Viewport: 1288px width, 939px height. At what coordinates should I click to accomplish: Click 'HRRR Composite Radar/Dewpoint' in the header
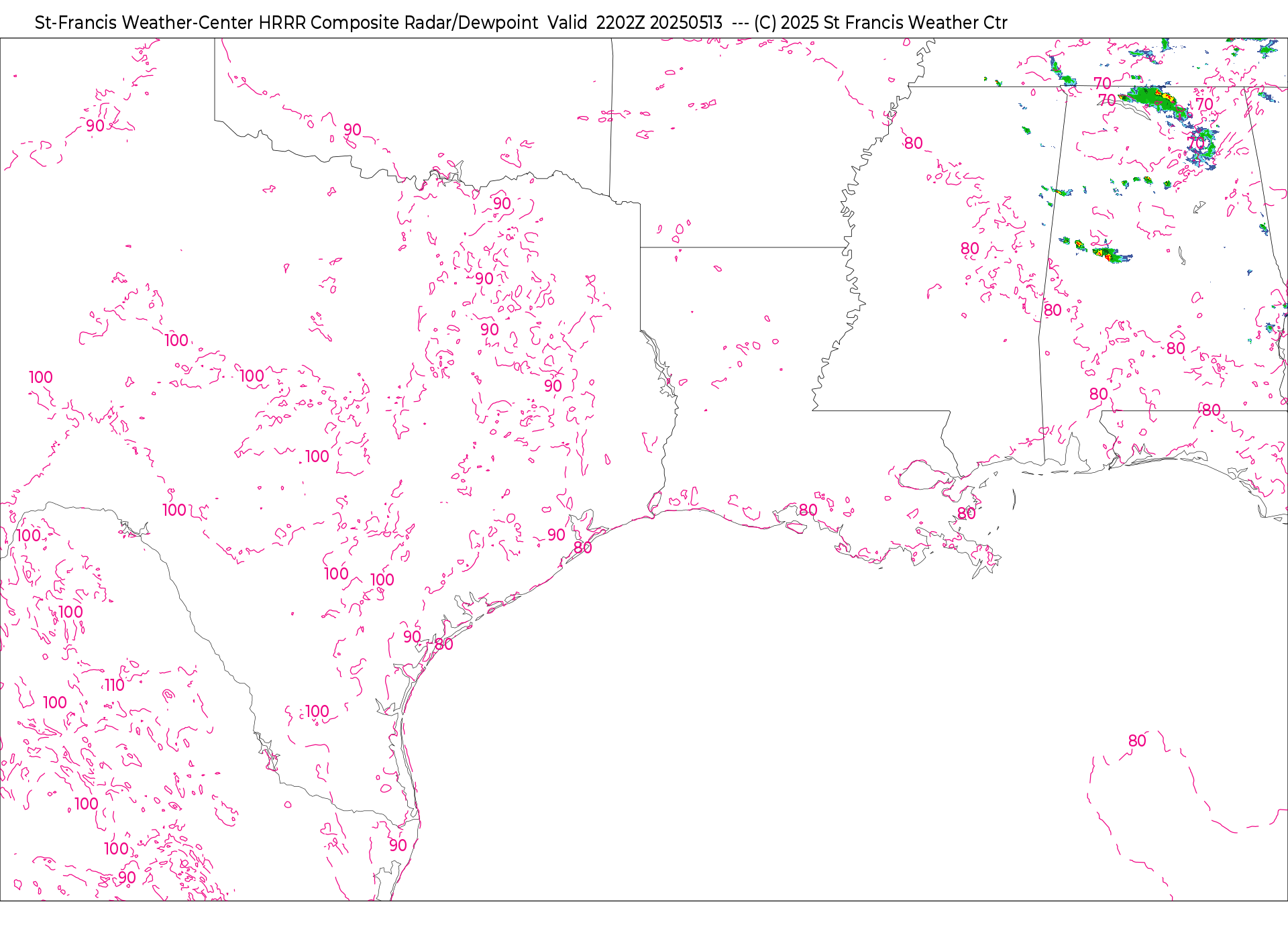click(x=398, y=23)
